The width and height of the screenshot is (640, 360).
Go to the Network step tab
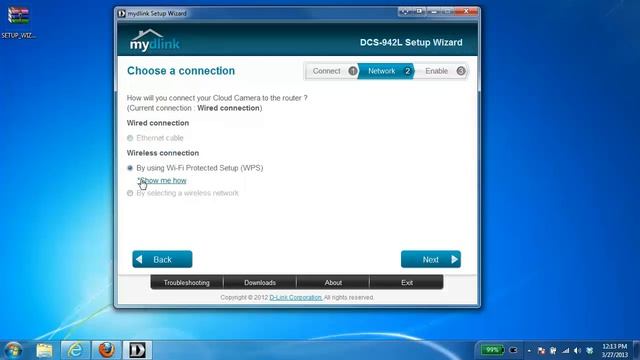386,71
